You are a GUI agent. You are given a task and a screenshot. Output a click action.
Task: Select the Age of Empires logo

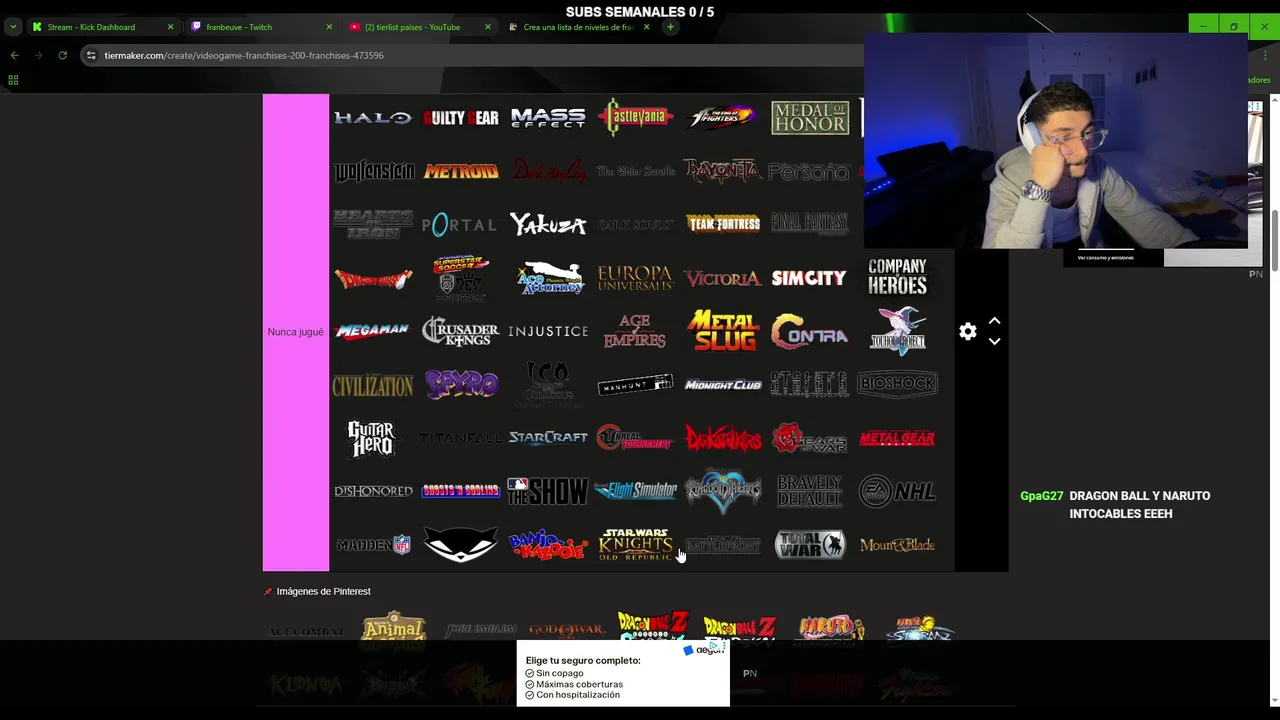[635, 331]
